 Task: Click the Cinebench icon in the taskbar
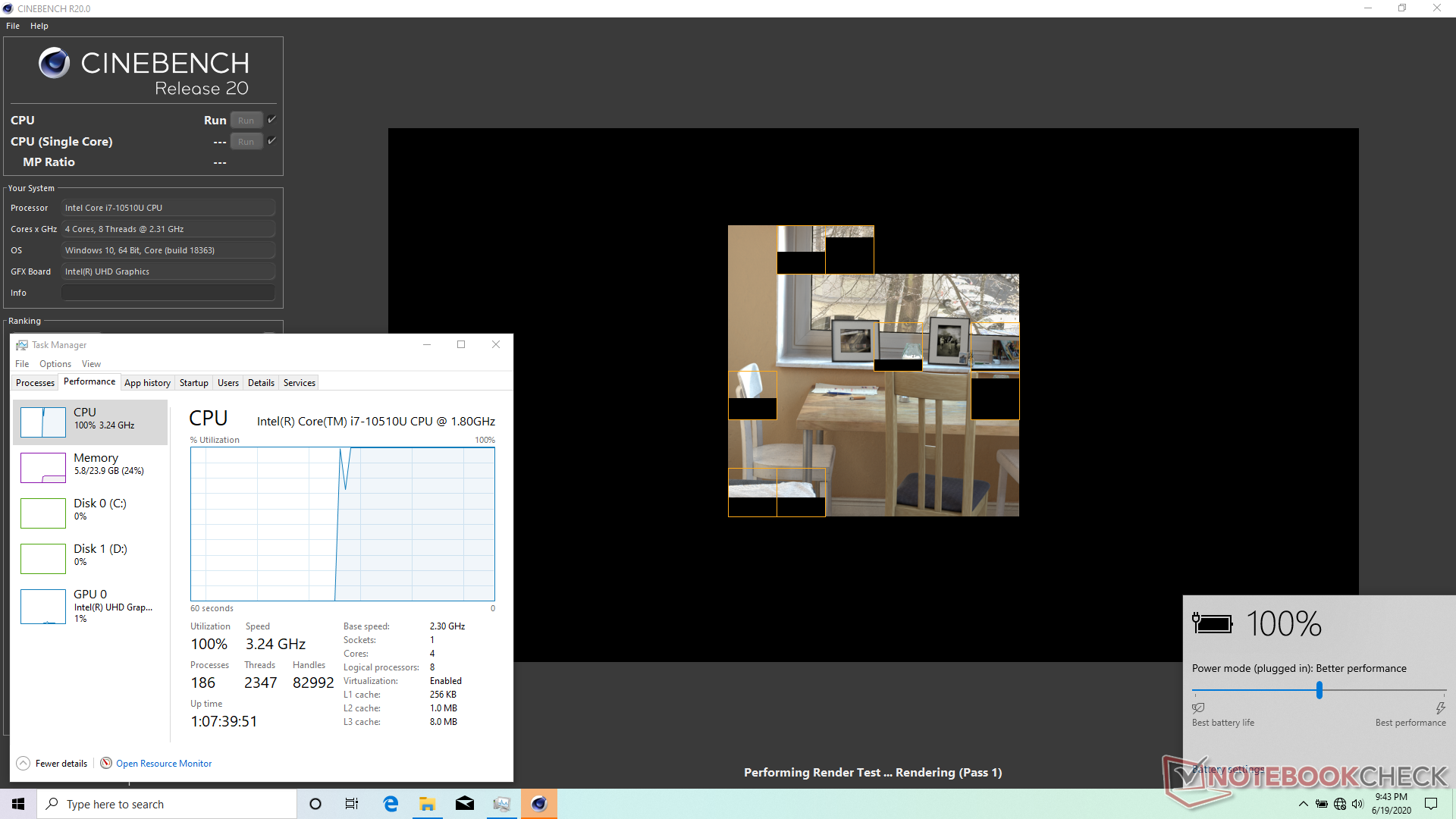click(x=539, y=804)
